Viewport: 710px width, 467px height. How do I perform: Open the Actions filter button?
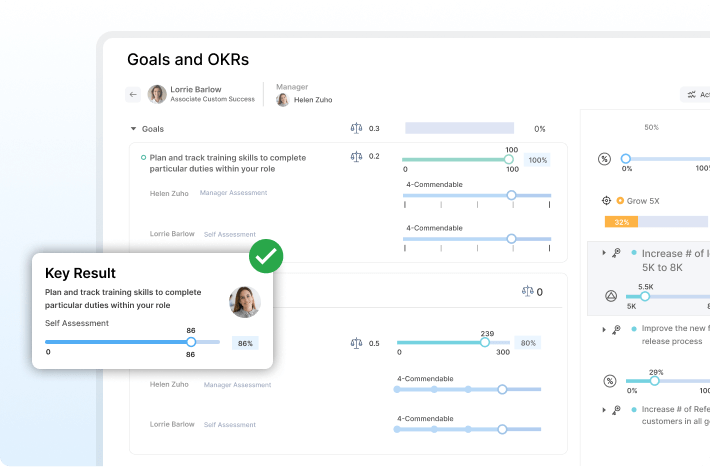(x=696, y=95)
